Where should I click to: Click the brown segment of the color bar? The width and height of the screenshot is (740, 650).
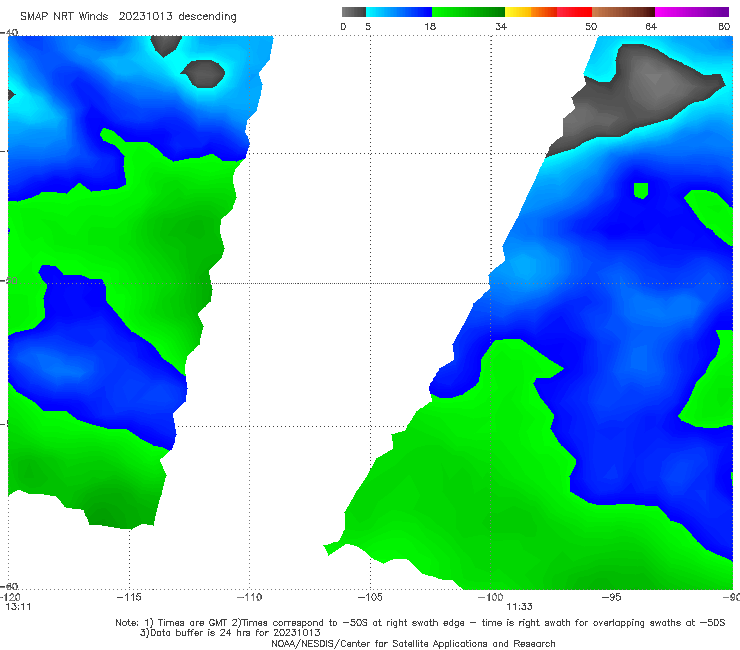[623, 12]
